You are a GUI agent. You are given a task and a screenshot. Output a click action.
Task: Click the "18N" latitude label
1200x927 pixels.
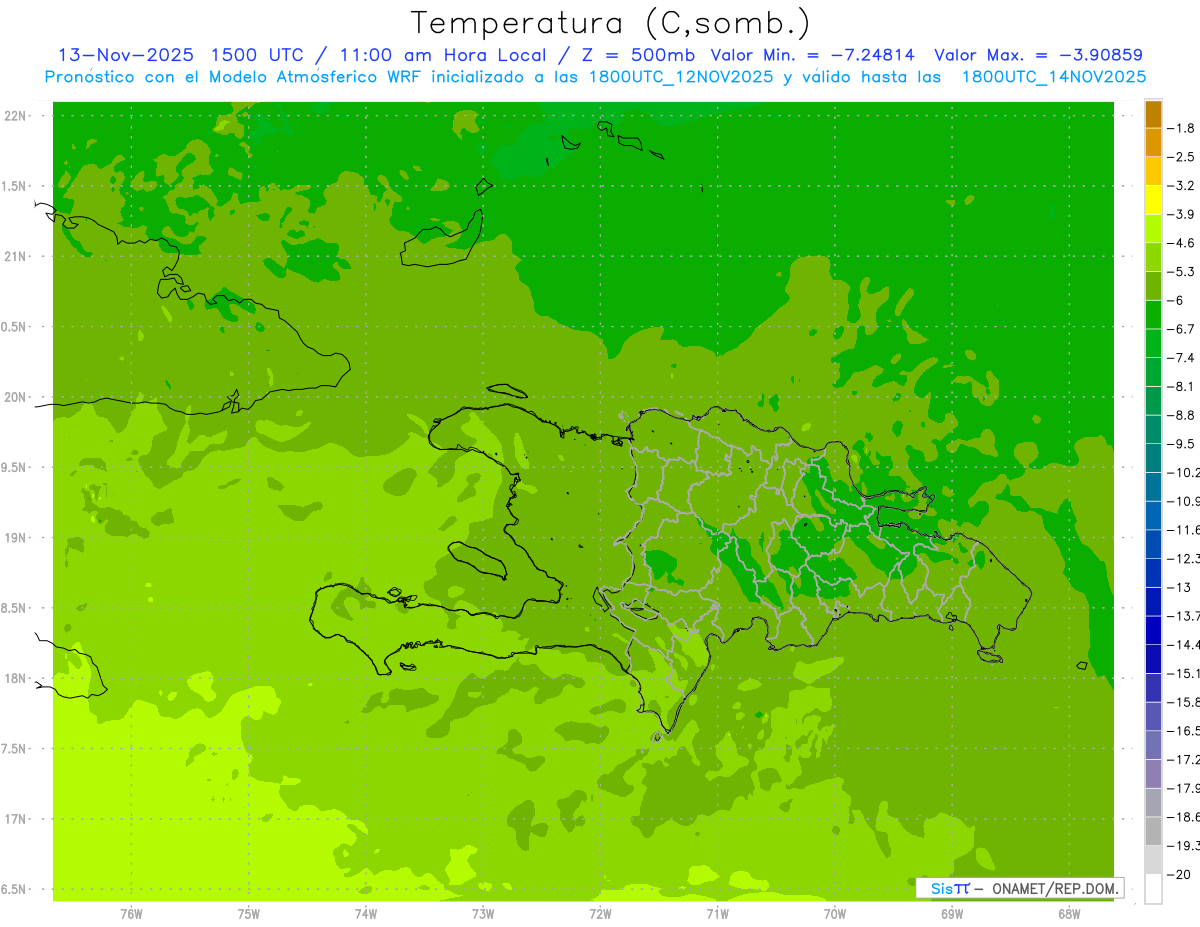15,679
